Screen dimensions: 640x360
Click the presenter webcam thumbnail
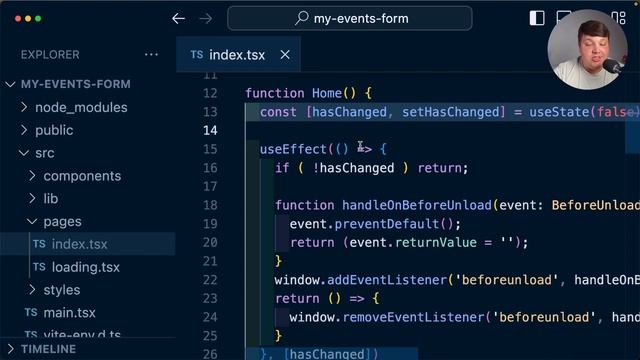(587, 49)
